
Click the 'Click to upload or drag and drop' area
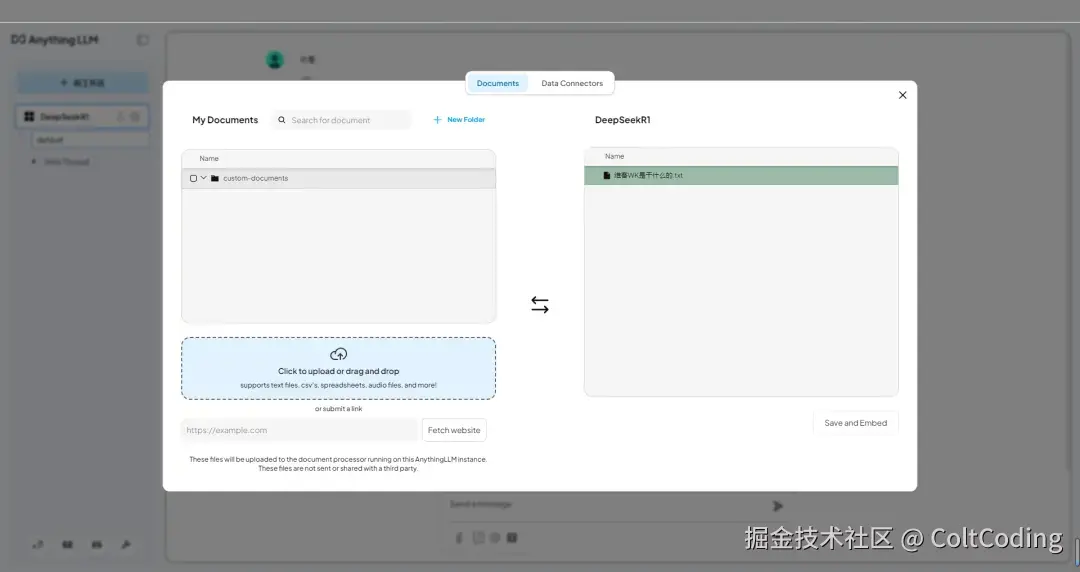point(338,369)
